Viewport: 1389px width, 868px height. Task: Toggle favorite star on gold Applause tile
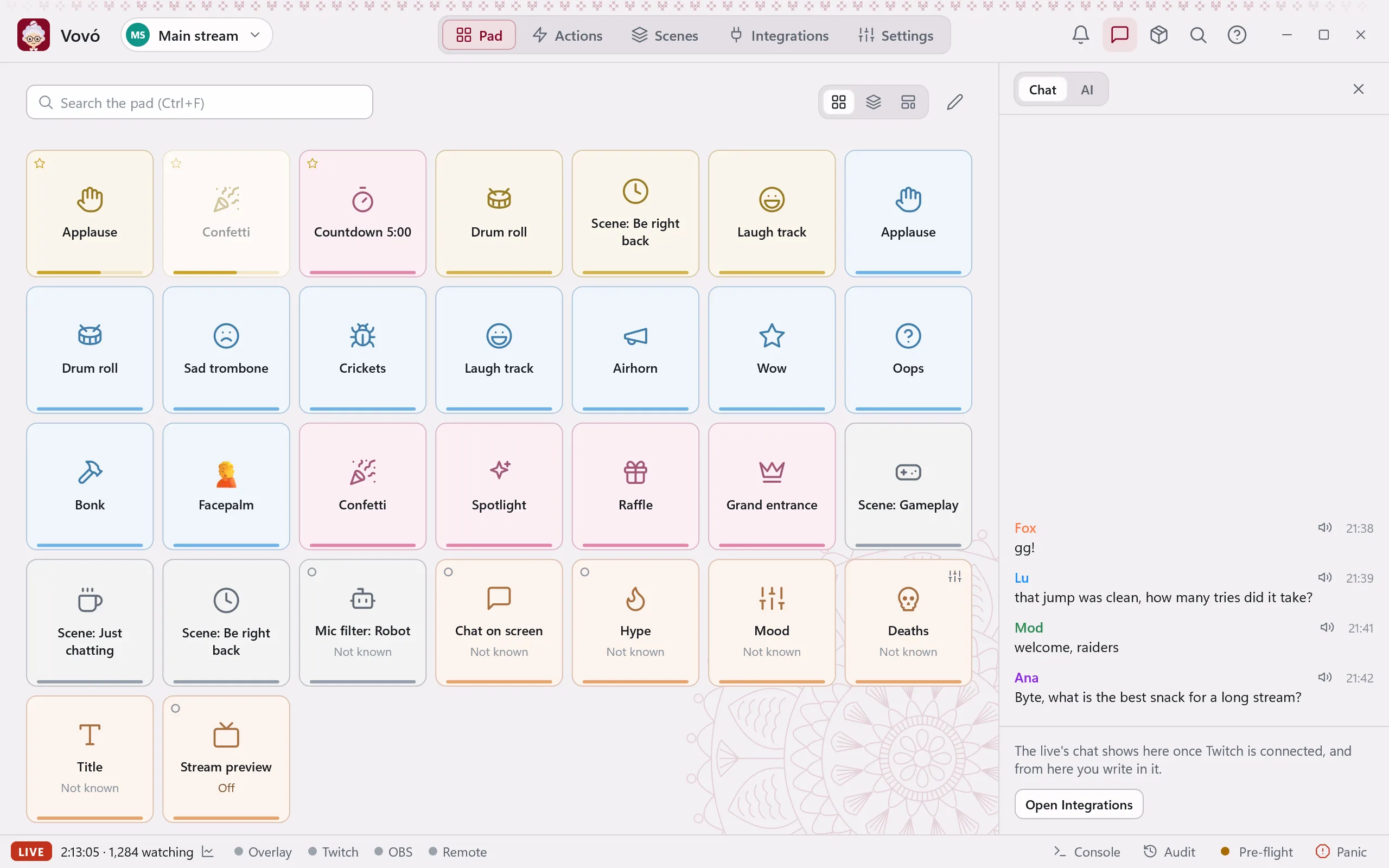coord(40,164)
